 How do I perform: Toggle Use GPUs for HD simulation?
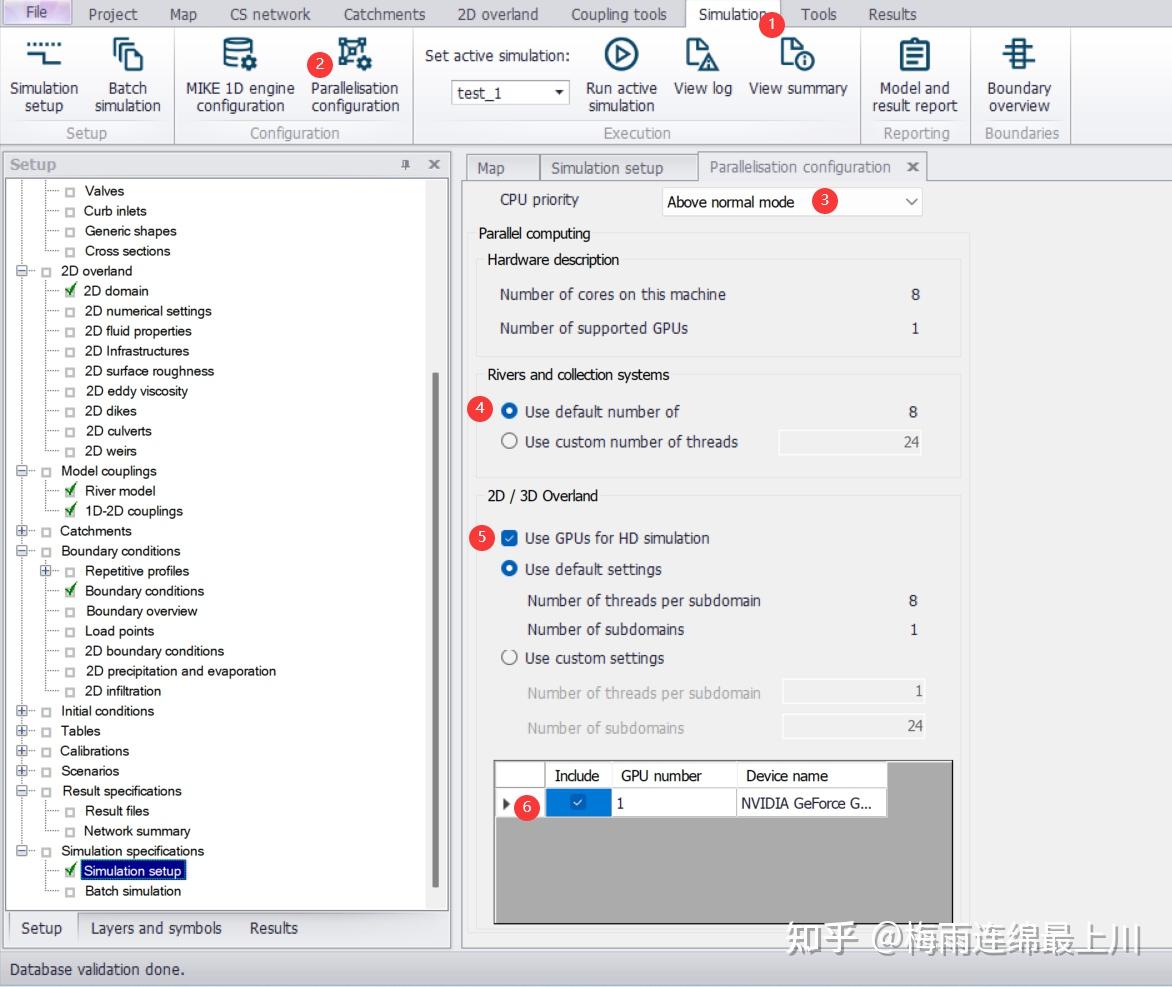pyautogui.click(x=509, y=538)
